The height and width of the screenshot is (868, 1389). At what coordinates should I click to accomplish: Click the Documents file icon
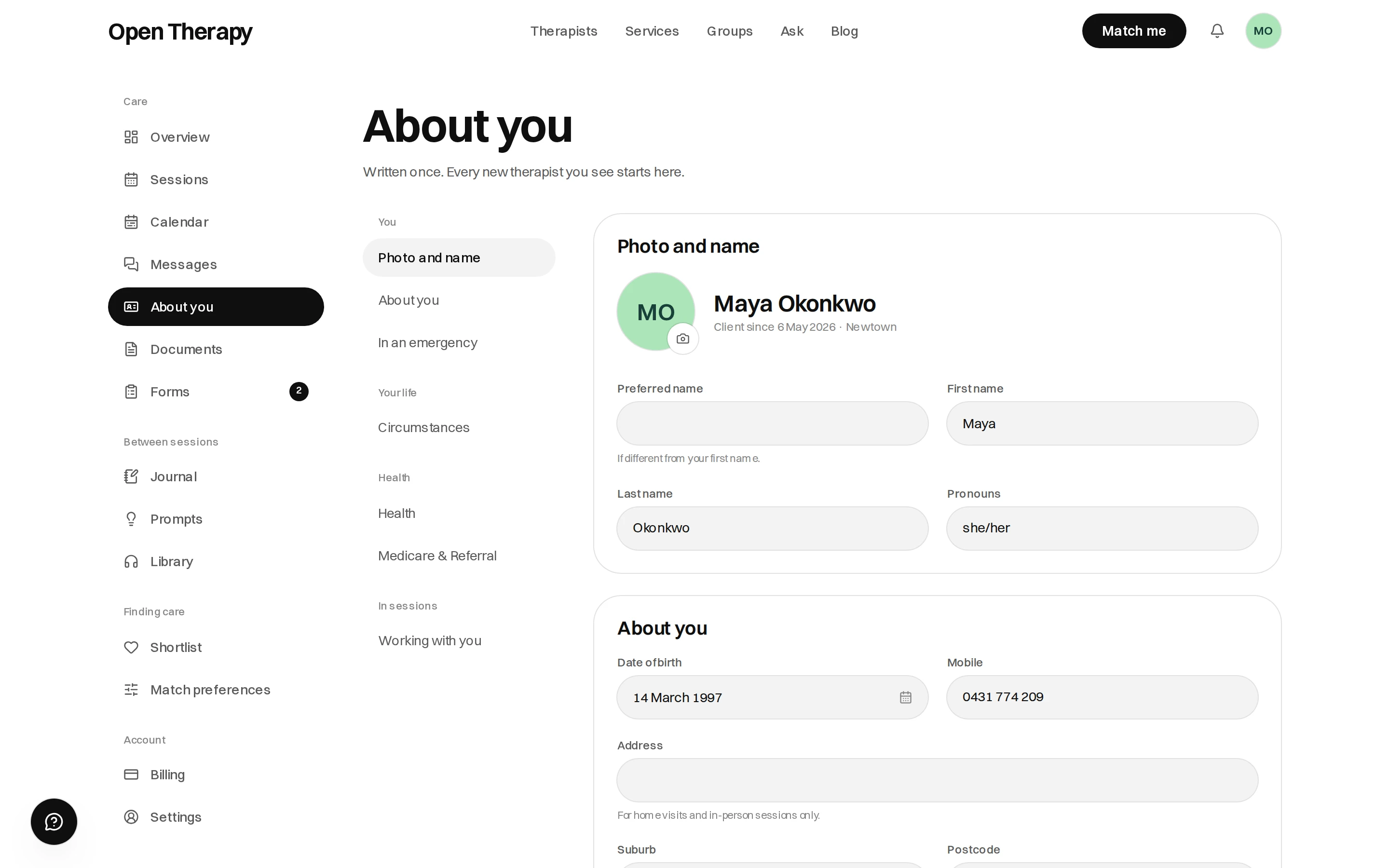(x=131, y=349)
